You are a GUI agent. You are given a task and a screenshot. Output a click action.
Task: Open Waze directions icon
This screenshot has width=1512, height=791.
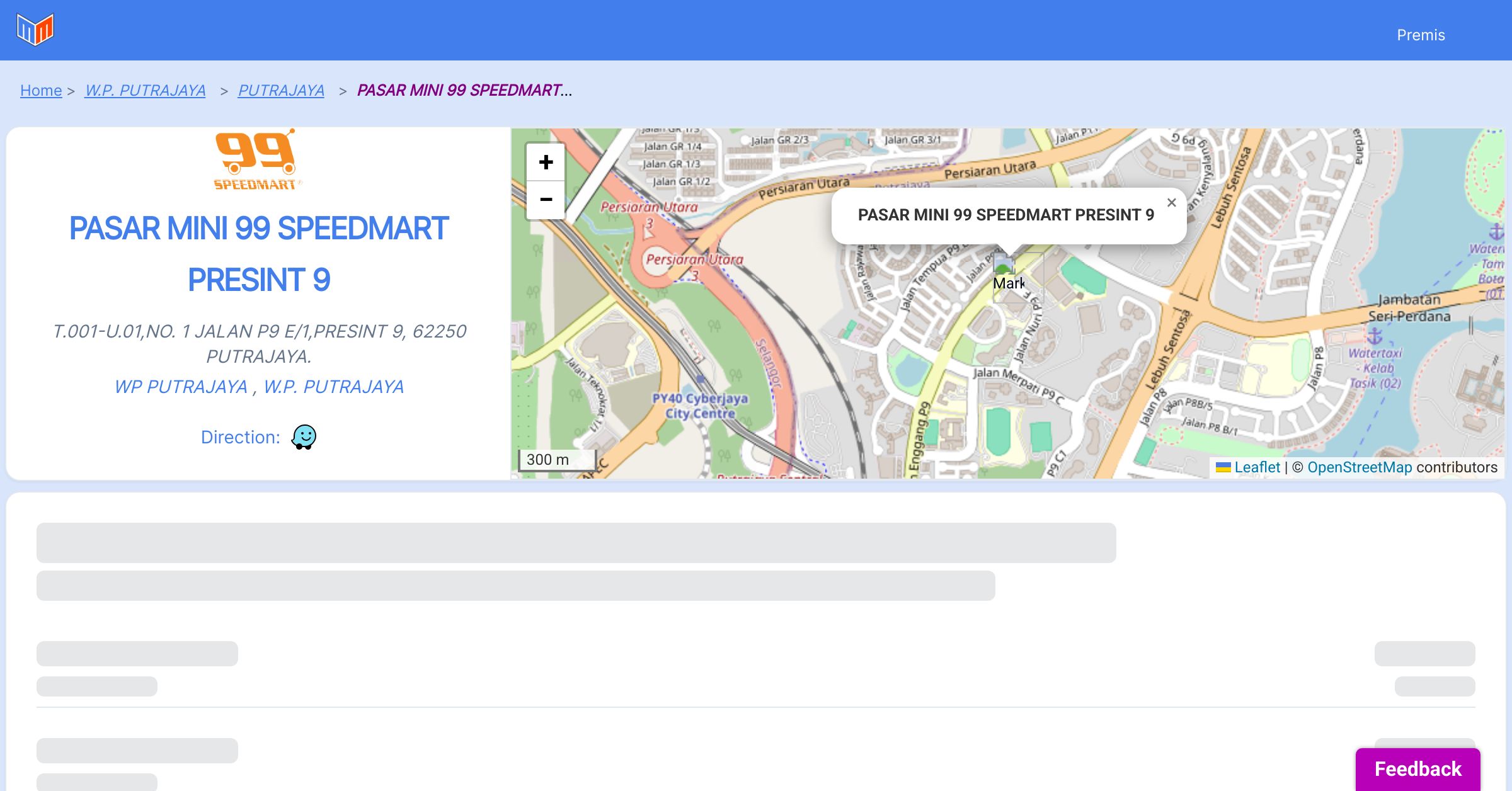coord(304,436)
